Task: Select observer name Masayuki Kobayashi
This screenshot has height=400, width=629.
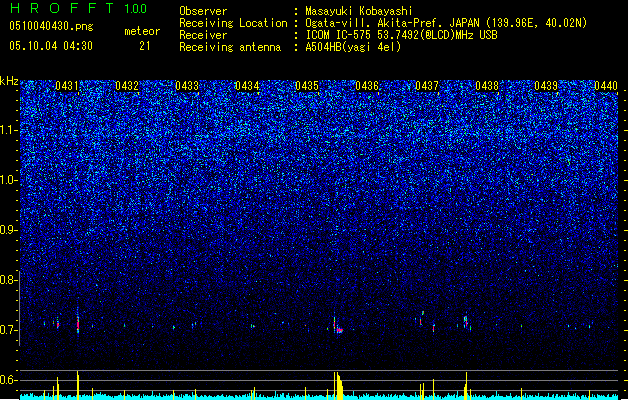Action: [359, 11]
